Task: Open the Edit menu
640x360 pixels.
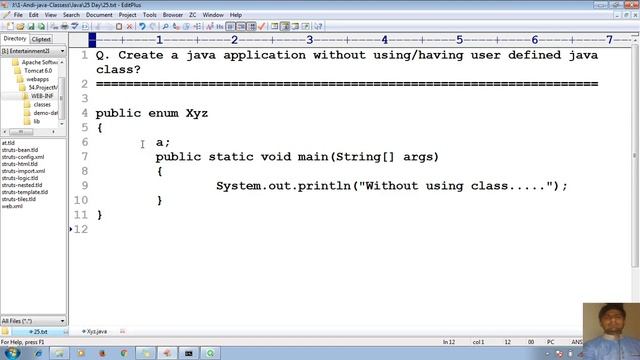Action: (x=33, y=15)
